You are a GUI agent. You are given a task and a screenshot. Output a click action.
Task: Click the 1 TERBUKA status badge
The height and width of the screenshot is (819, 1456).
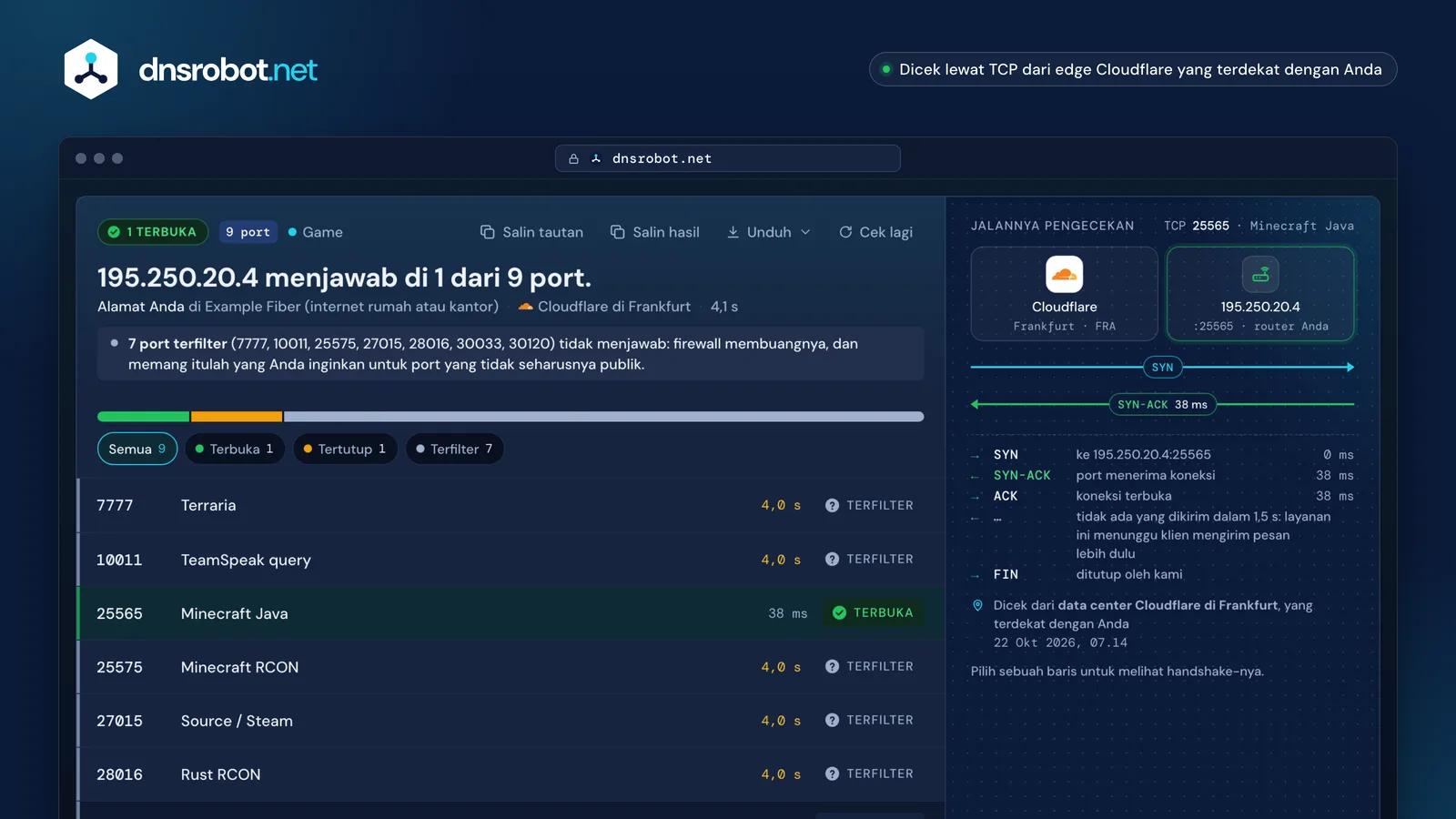153,232
